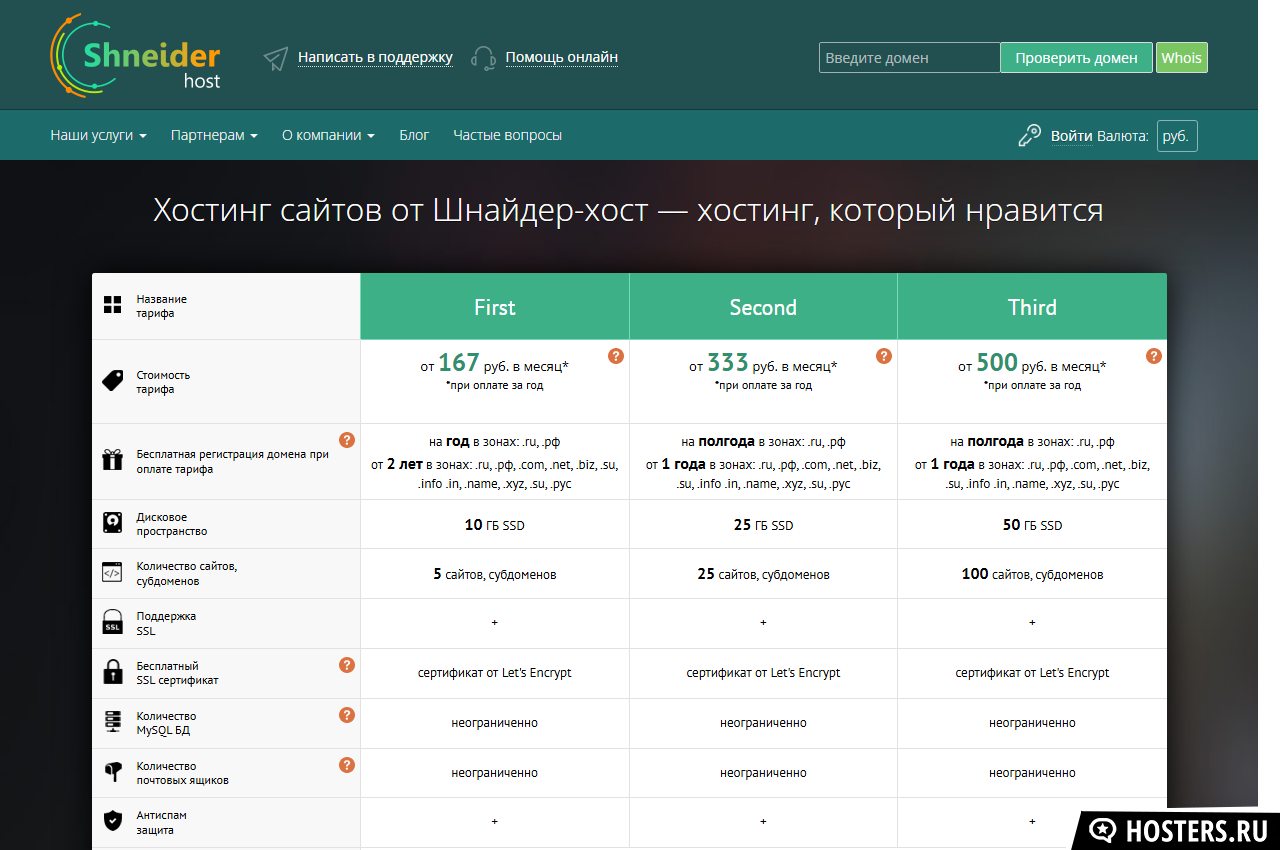The height and width of the screenshot is (850, 1280).
Task: Expand the Партнерам dropdown menu
Action: point(214,135)
